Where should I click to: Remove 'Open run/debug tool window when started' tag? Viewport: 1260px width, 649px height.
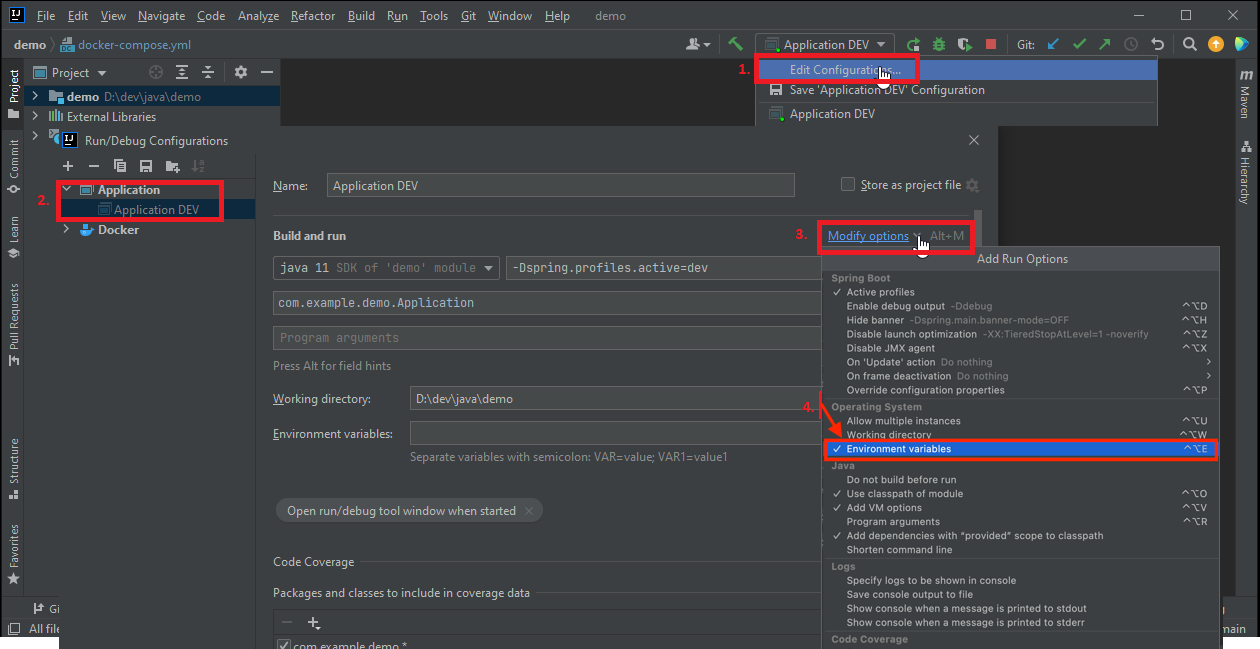tap(529, 511)
